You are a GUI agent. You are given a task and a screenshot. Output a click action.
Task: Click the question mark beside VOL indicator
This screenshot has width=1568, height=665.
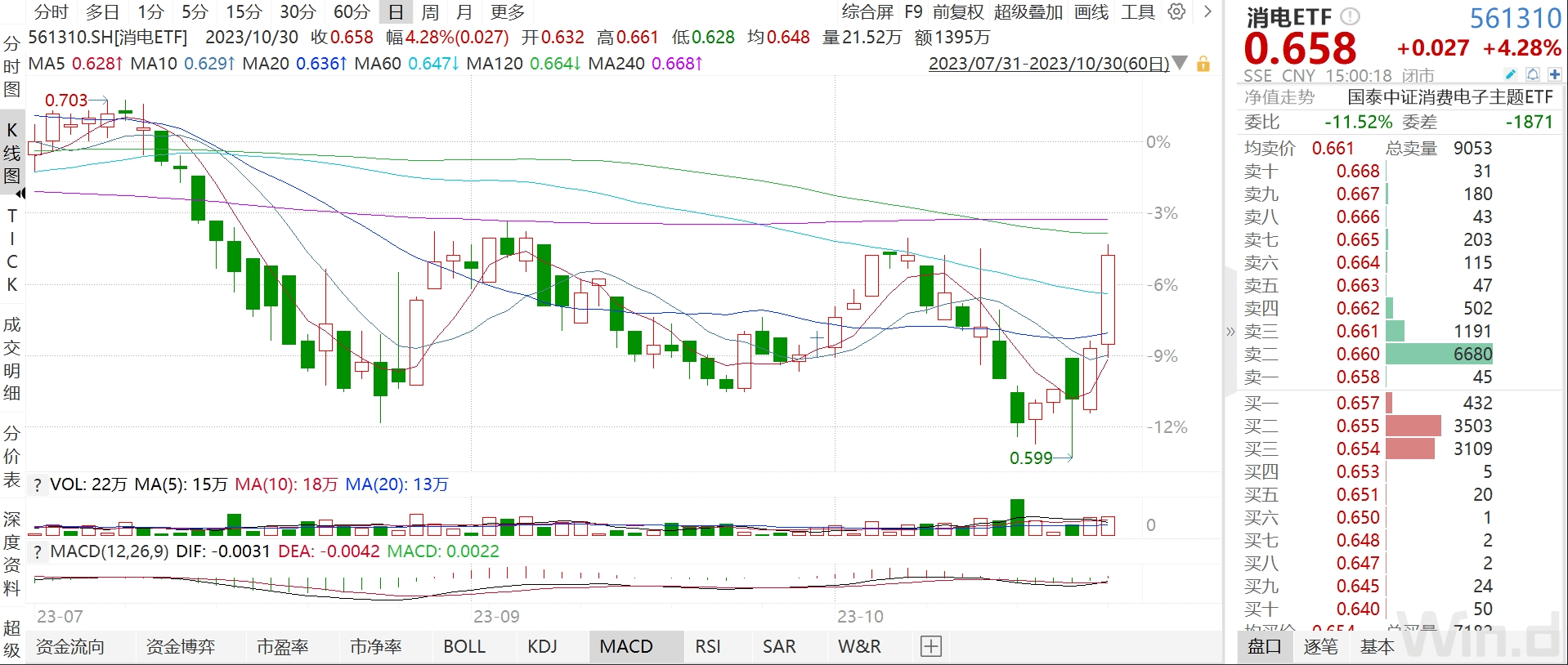click(x=38, y=485)
